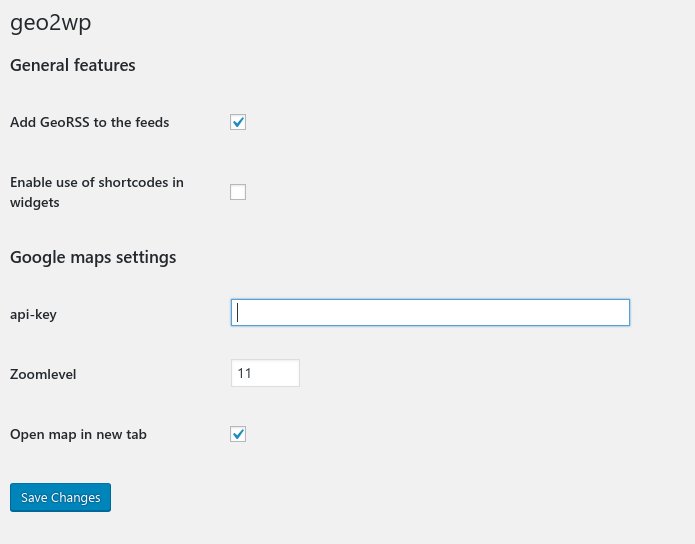Click the "Open map in new tab" label
Viewport: 695px width, 544px height.
79,435
